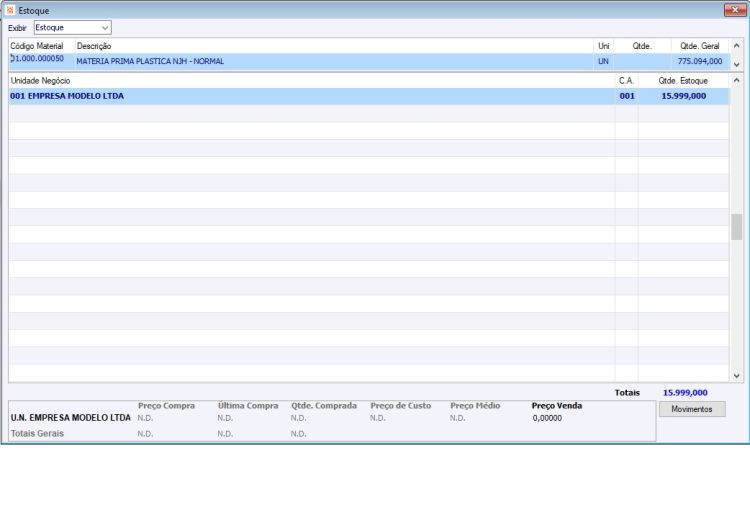
Task: Click the down arrow of the Unidade Negócio grid scrollbar
Action: tap(737, 376)
